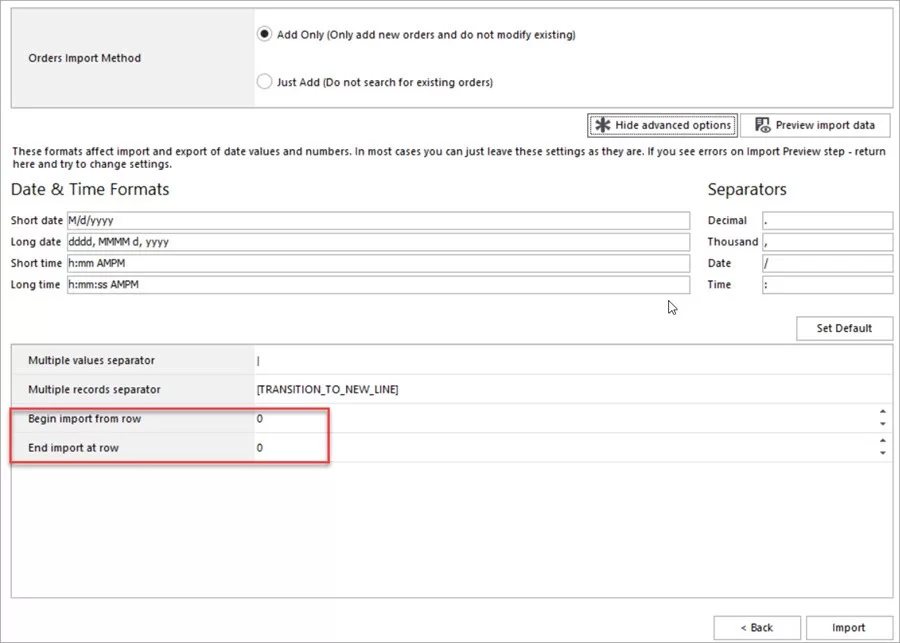The width and height of the screenshot is (900, 643).
Task: Click the up arrow on Begin import from row
Action: (x=883, y=412)
